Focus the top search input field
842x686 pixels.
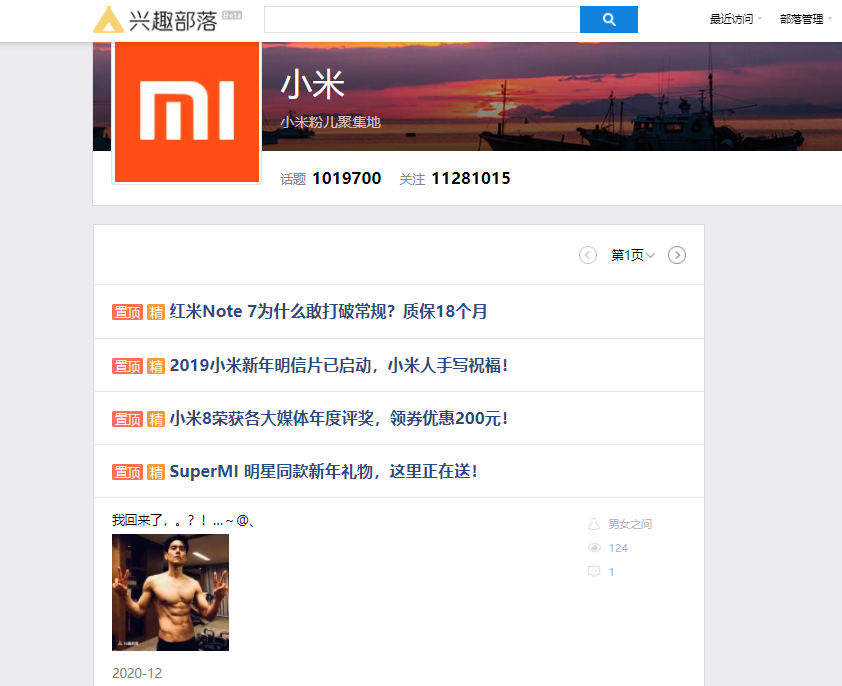422,19
